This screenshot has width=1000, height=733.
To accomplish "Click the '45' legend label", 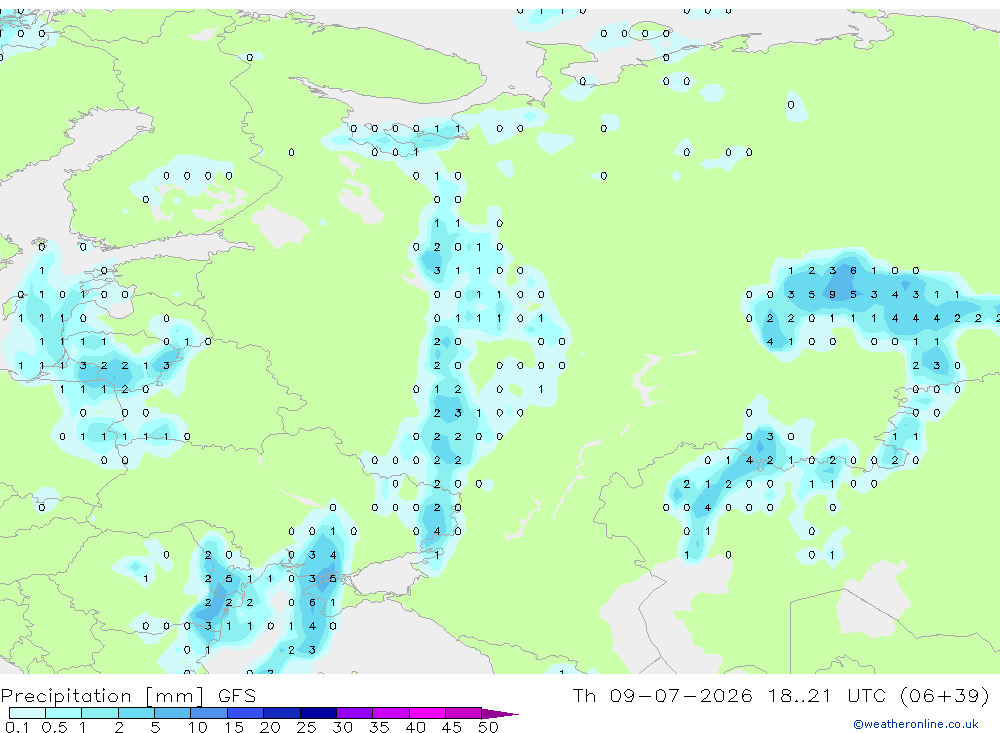I will [452, 727].
